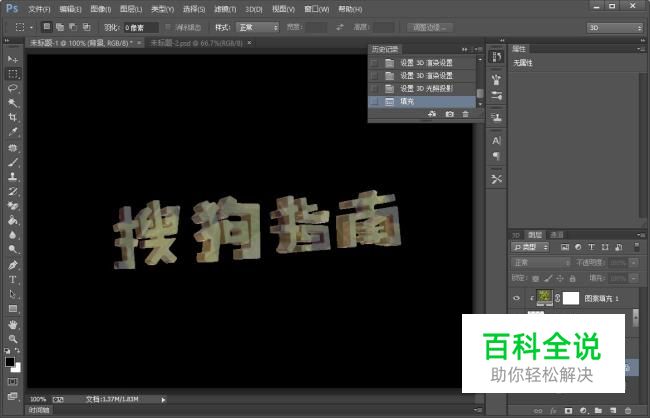
Task: Delete current state trash icon in History
Action: pos(466,114)
